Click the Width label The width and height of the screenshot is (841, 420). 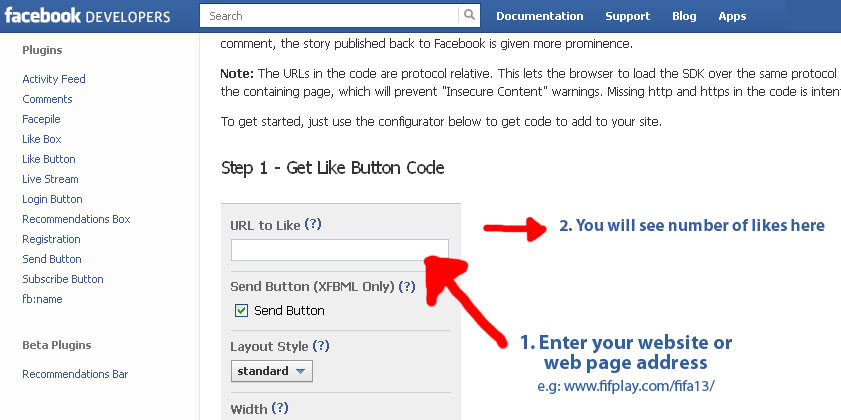click(249, 409)
